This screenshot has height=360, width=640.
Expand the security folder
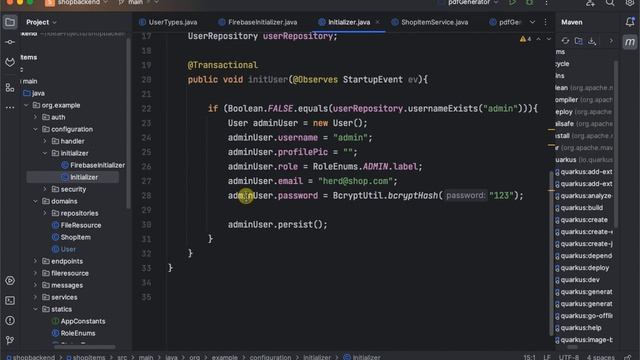tap(45, 189)
